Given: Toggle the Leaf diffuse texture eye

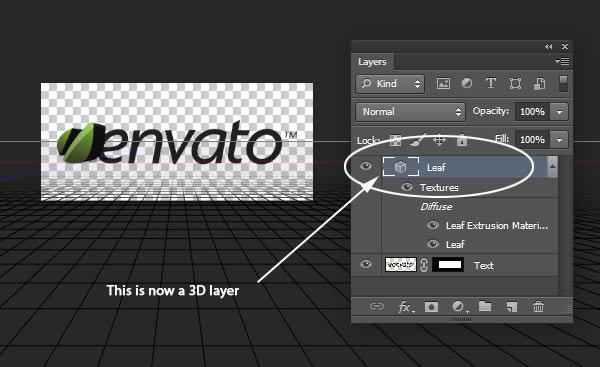Looking at the screenshot, I should coord(433,244).
